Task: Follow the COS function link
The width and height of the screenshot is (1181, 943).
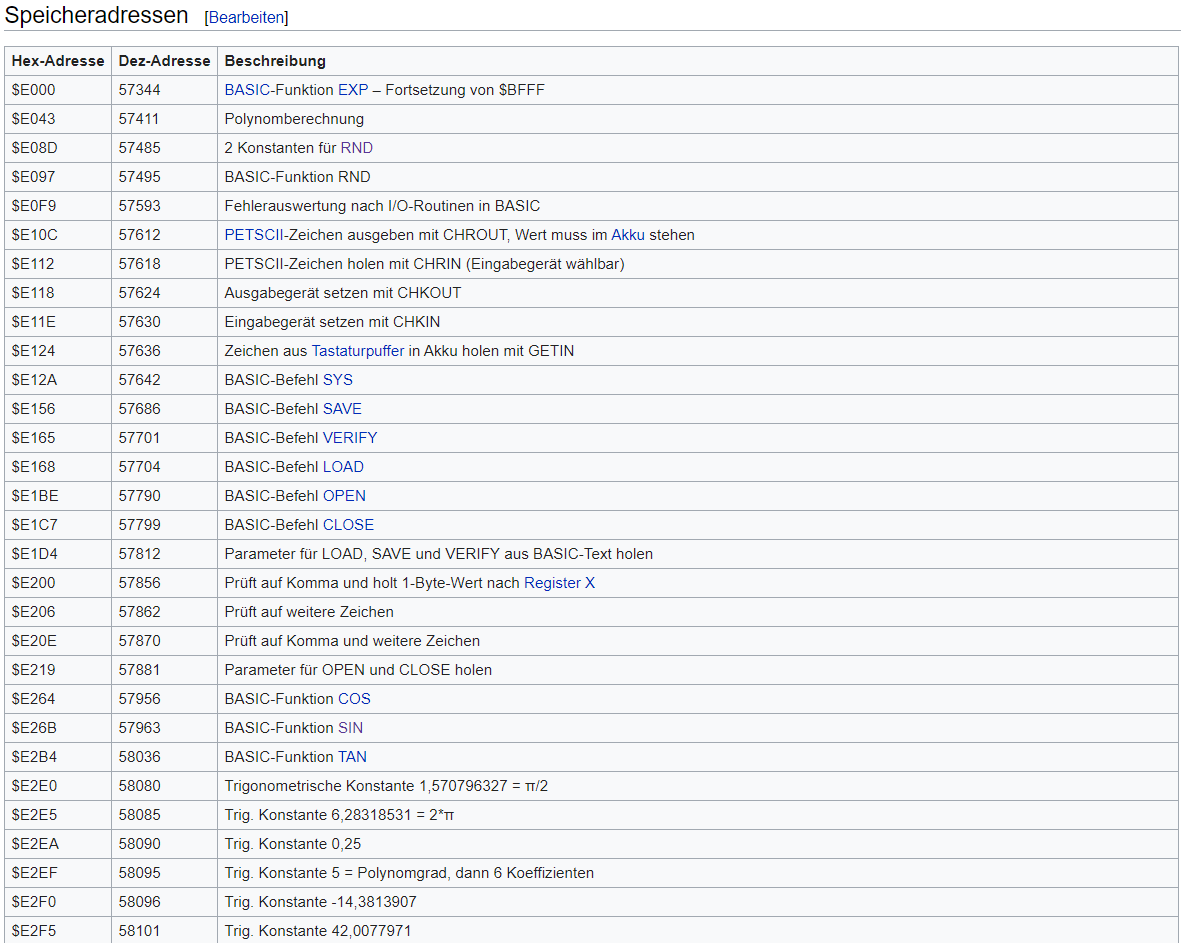Action: coord(354,699)
